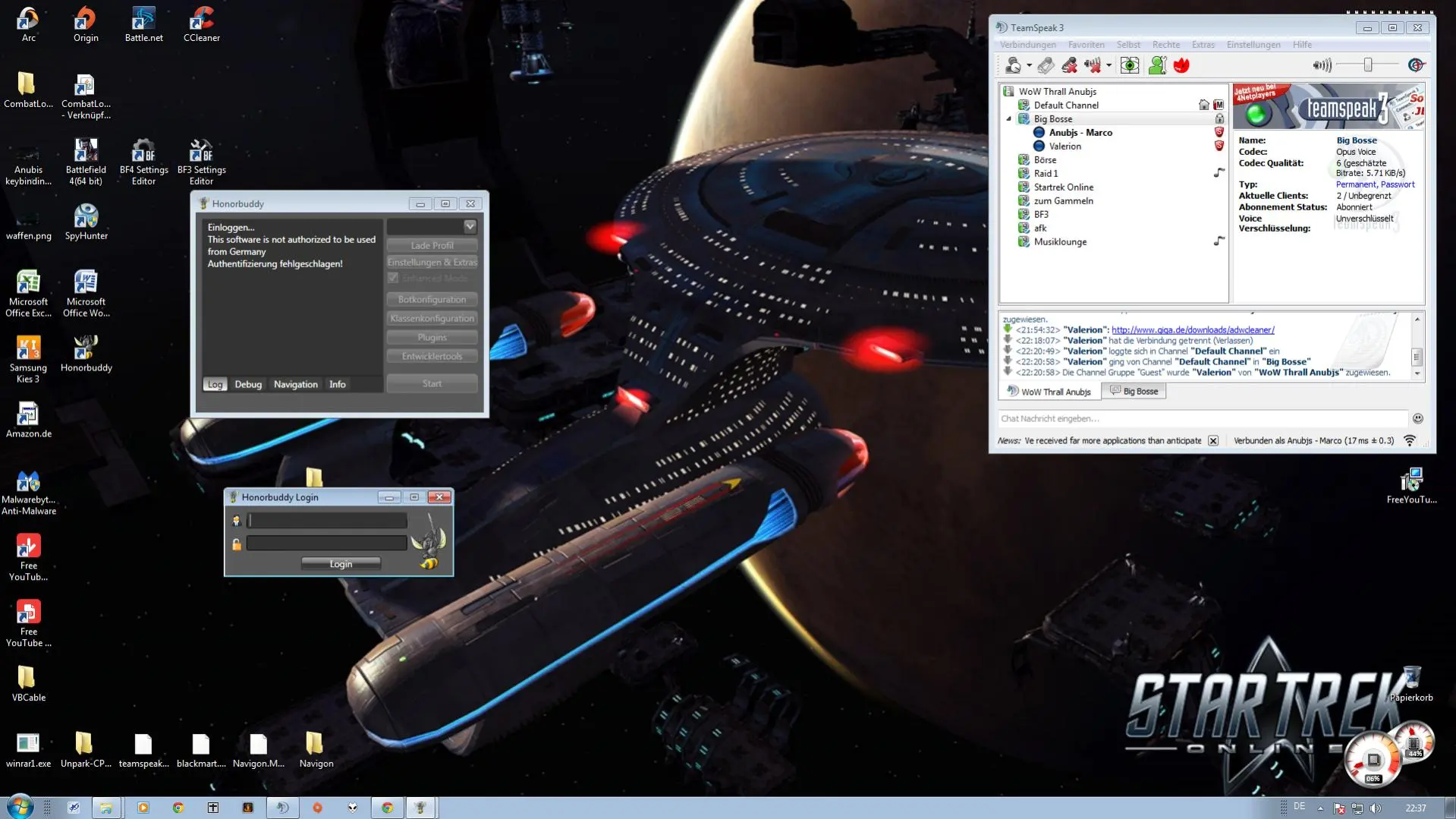
Task: Click the eye subscribe-all-channels icon
Action: click(1130, 66)
